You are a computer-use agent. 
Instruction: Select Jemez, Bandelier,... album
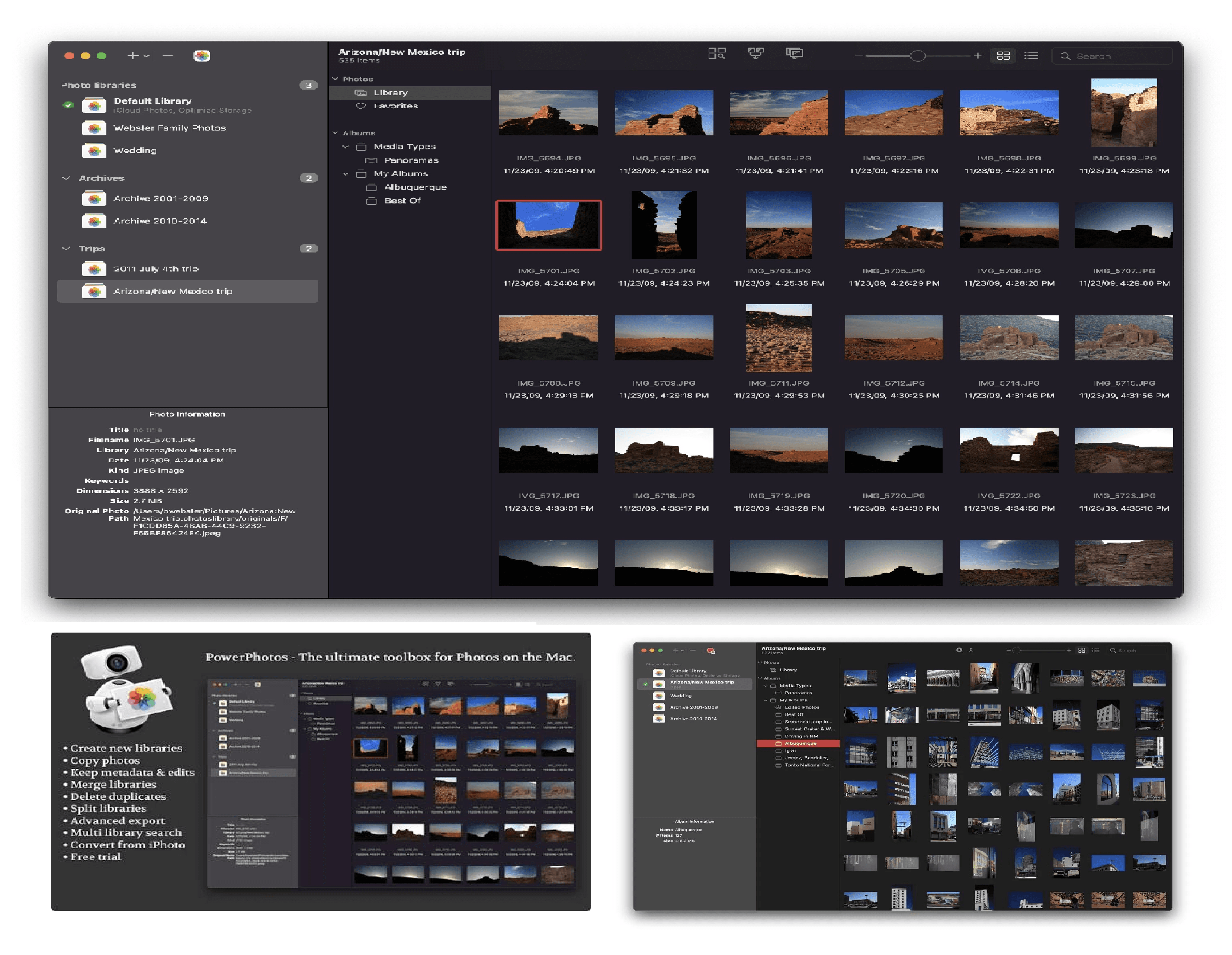tap(798, 758)
